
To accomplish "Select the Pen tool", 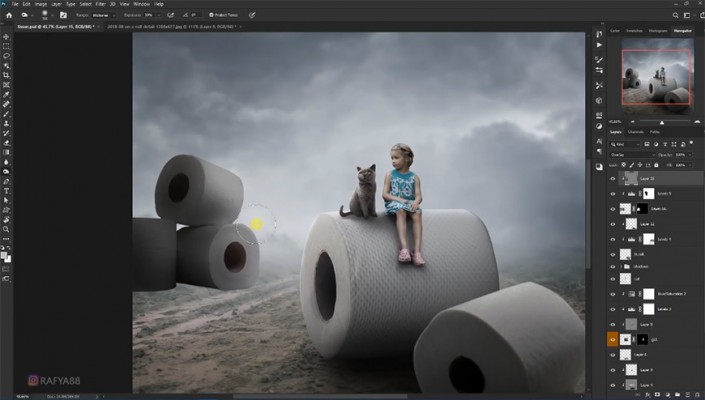I will coord(6,182).
